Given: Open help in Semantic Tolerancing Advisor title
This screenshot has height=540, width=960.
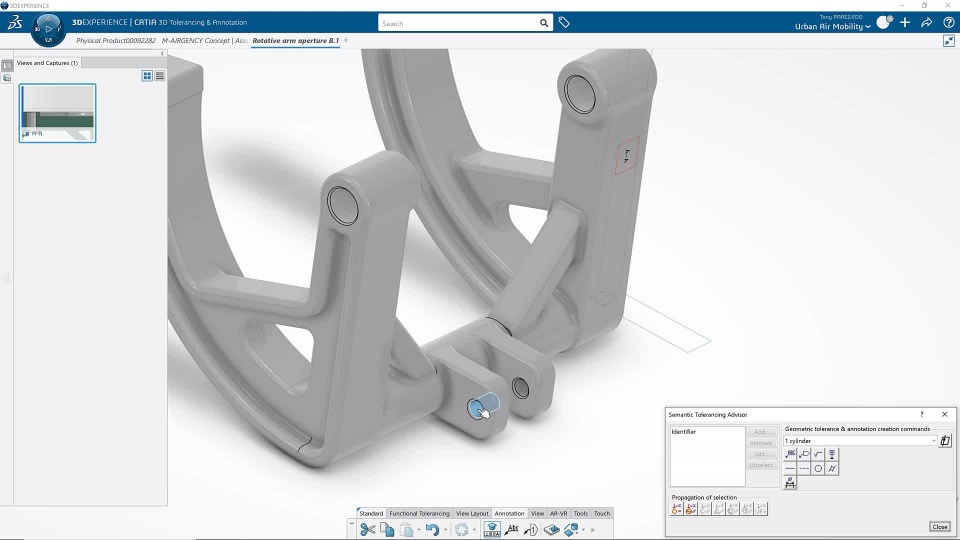Looking at the screenshot, I should 922,414.
